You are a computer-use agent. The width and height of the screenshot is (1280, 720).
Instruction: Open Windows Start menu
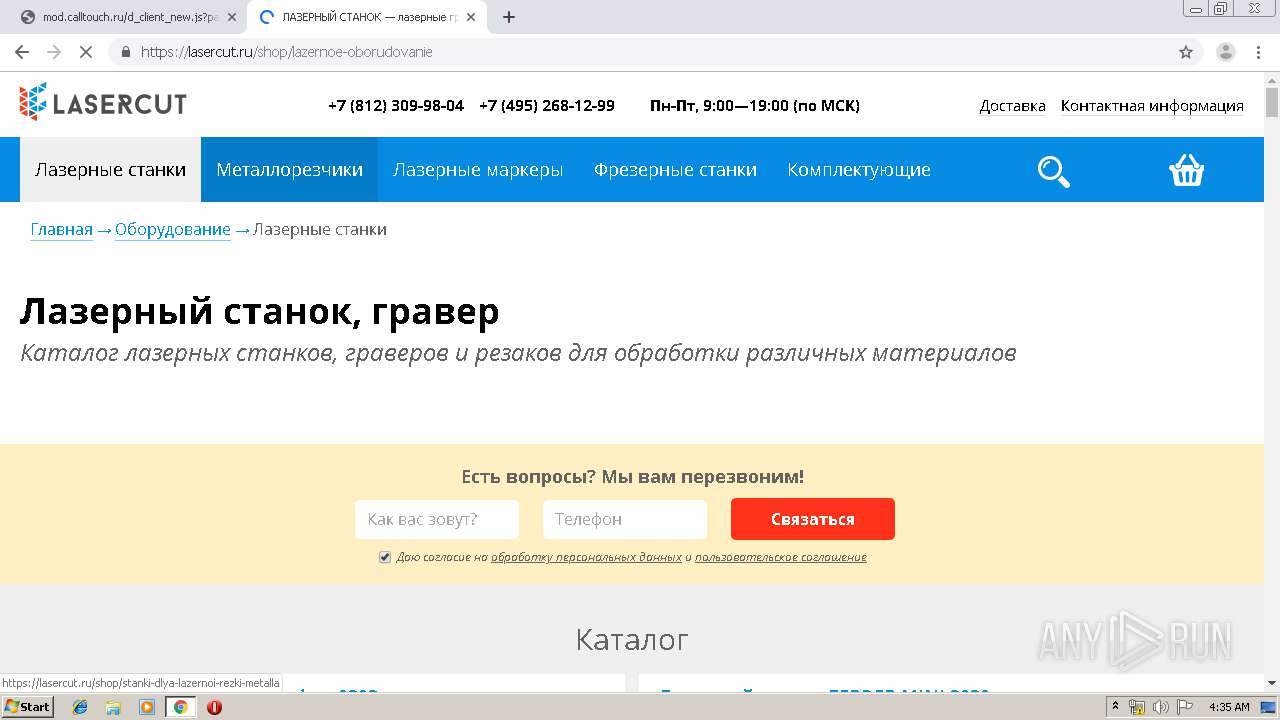[x=27, y=707]
